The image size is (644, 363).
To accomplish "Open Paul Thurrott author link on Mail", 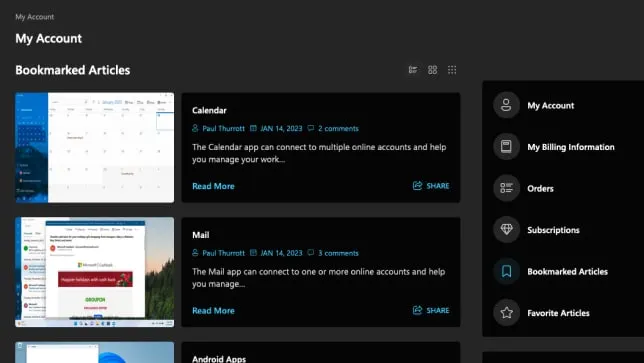I will tap(223, 253).
